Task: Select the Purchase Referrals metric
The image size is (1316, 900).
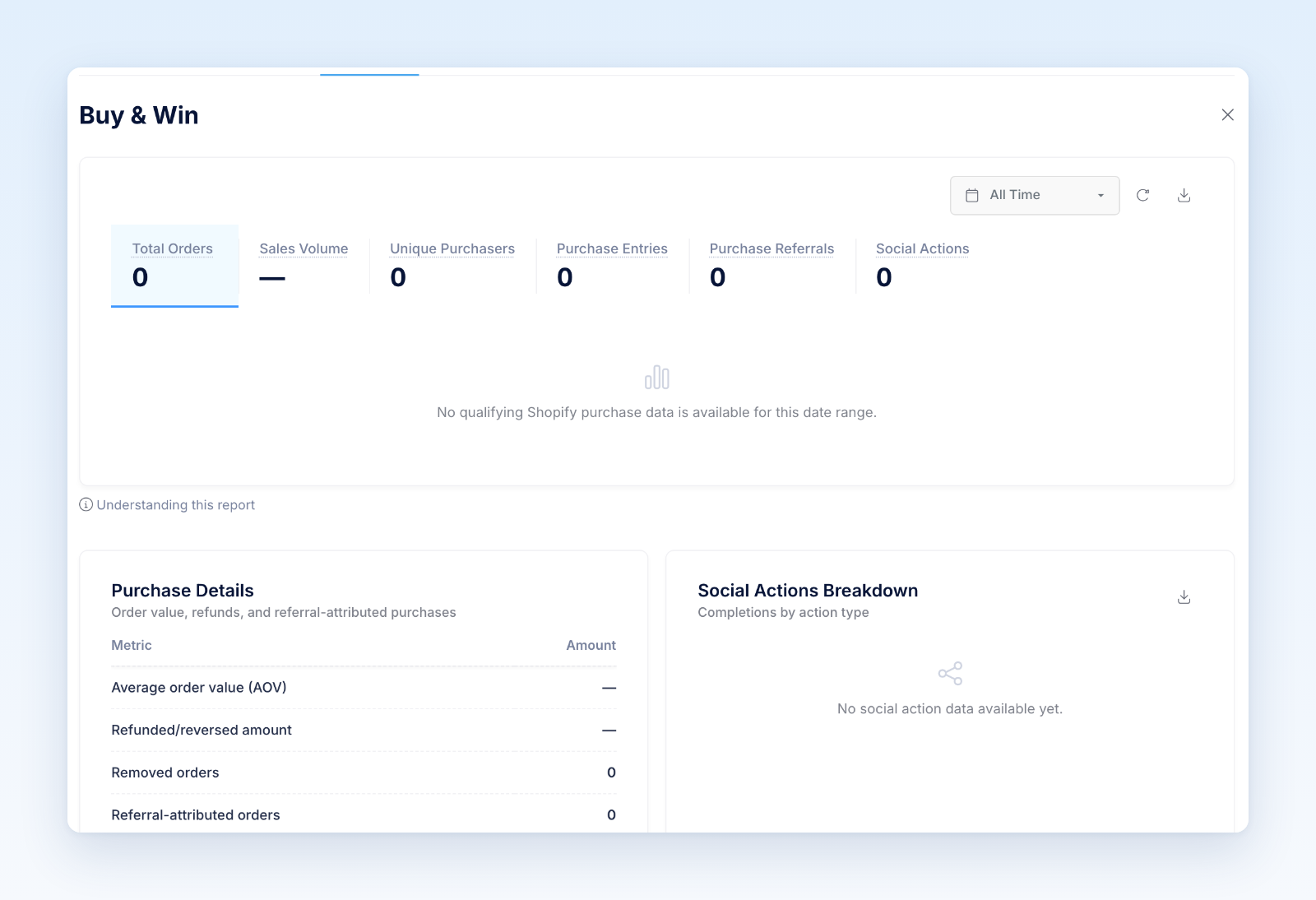Action: coord(772,266)
